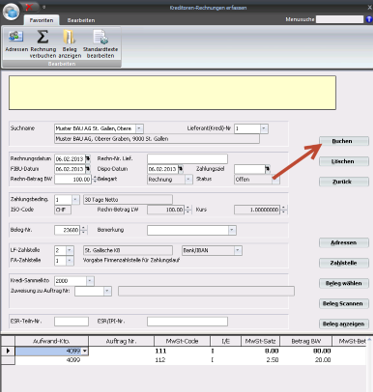Screen dimensions: 373x392
Task: Click Rechnung verbuchen sigma icon
Action: (x=43, y=44)
